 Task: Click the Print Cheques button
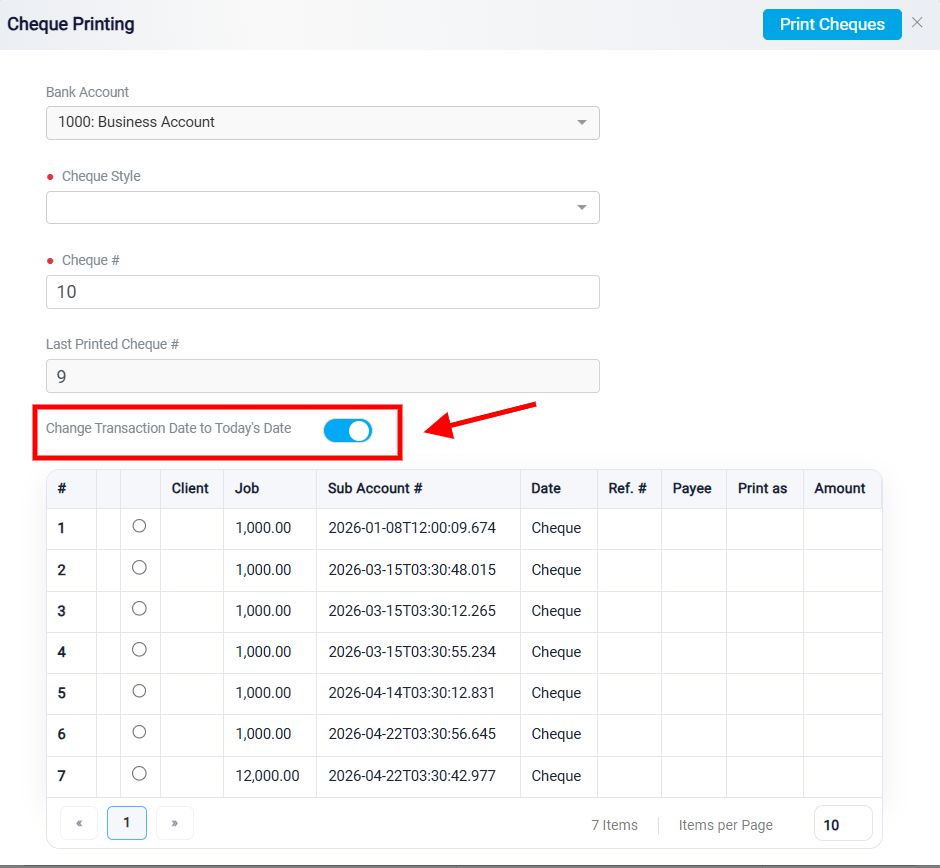(x=831, y=25)
